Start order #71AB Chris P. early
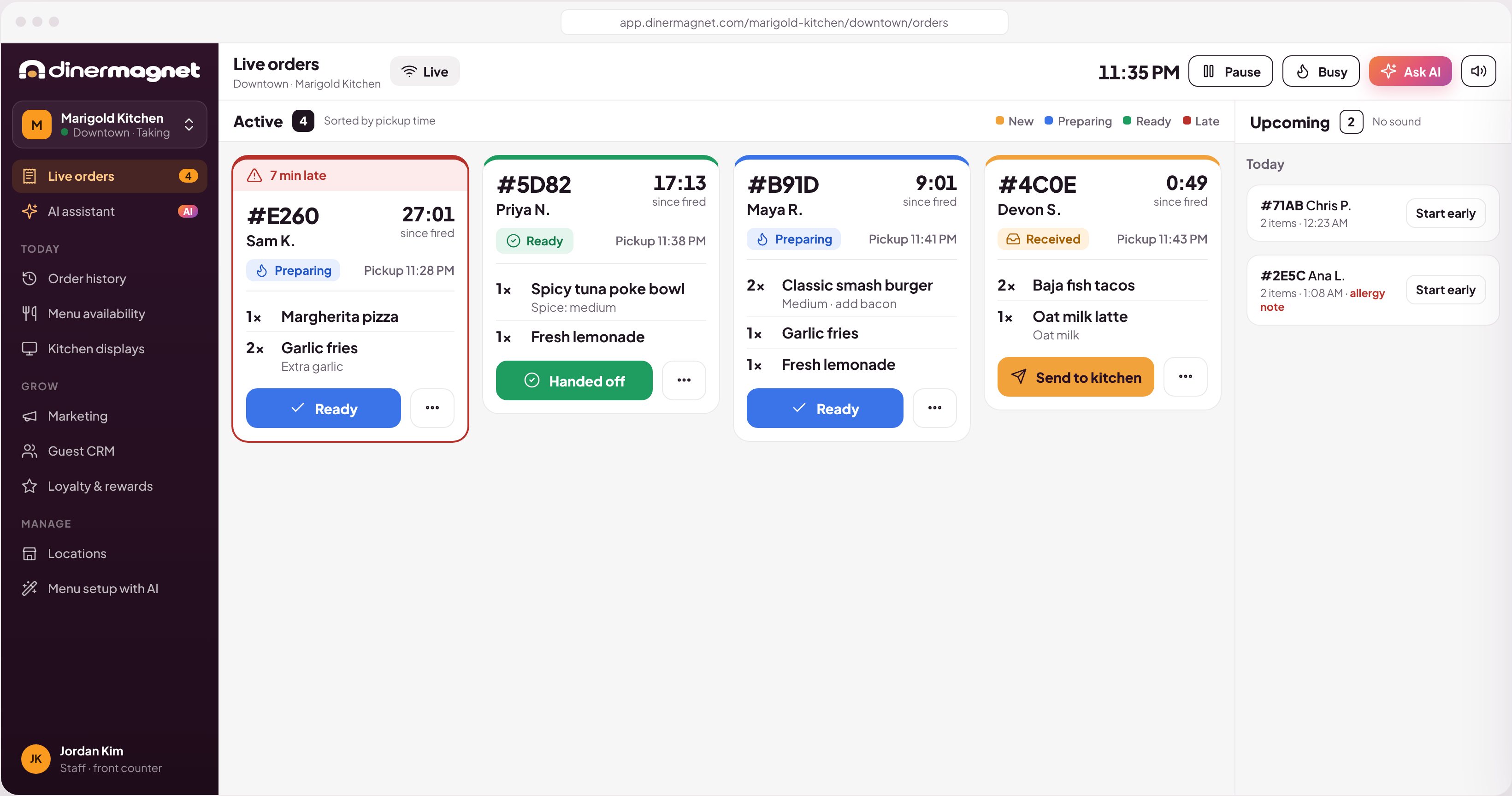The width and height of the screenshot is (1512, 796). 1445,213
